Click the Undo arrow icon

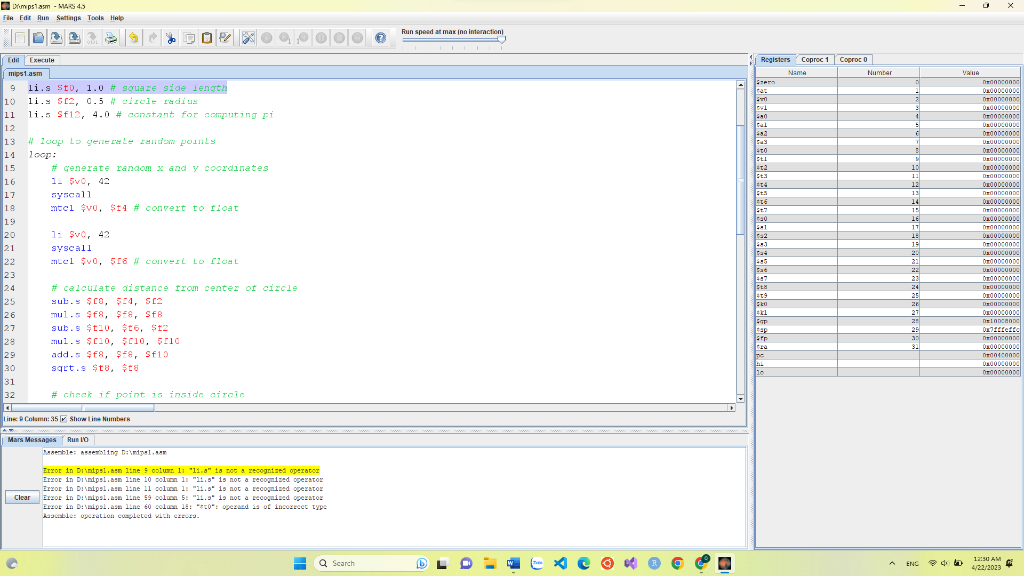[x=134, y=38]
